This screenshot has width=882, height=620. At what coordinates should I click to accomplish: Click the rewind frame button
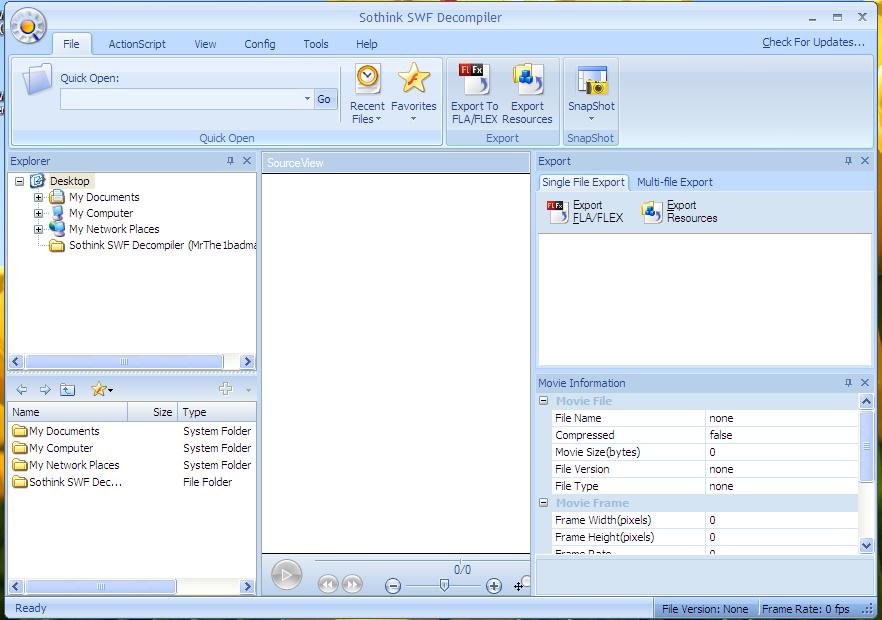[x=328, y=585]
